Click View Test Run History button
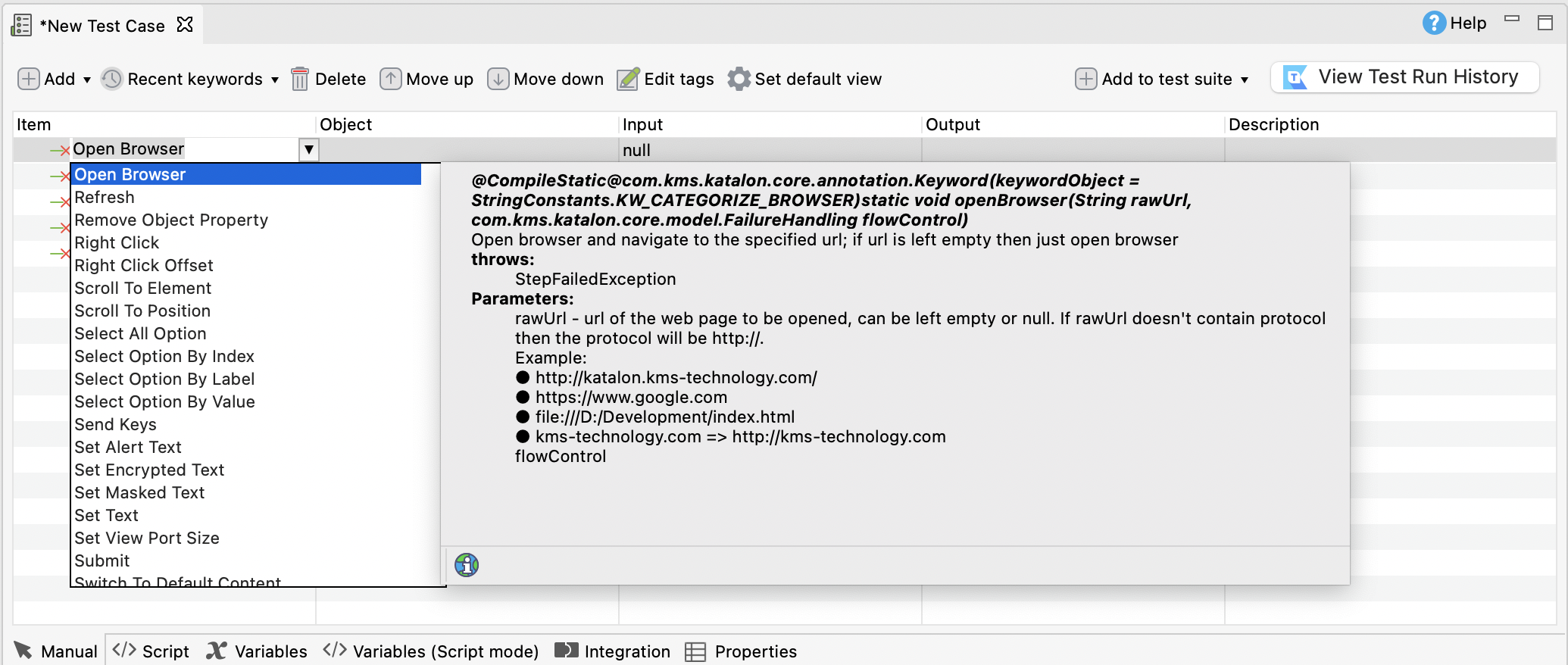 1404,77
